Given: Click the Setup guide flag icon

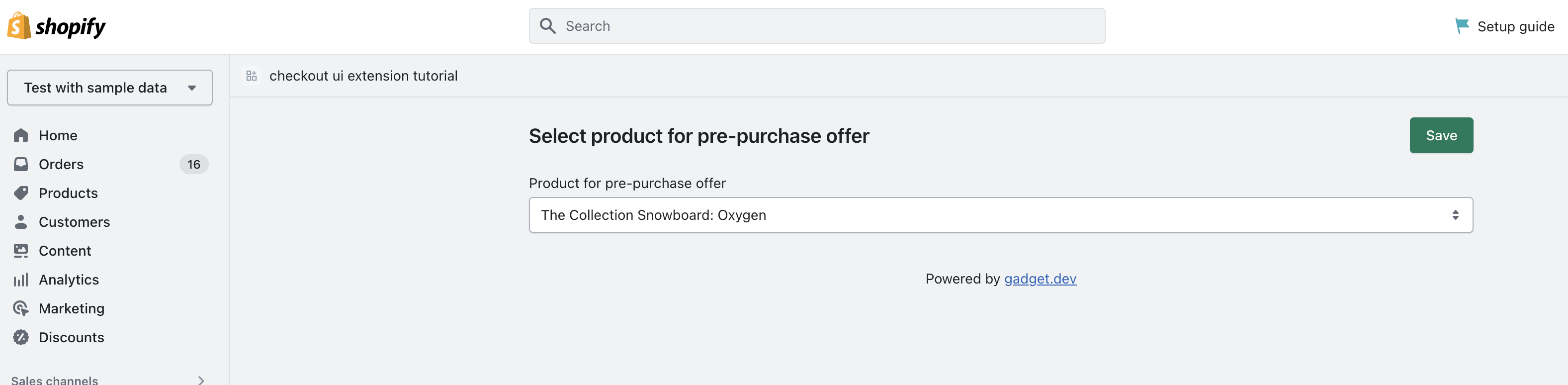Looking at the screenshot, I should [1462, 25].
